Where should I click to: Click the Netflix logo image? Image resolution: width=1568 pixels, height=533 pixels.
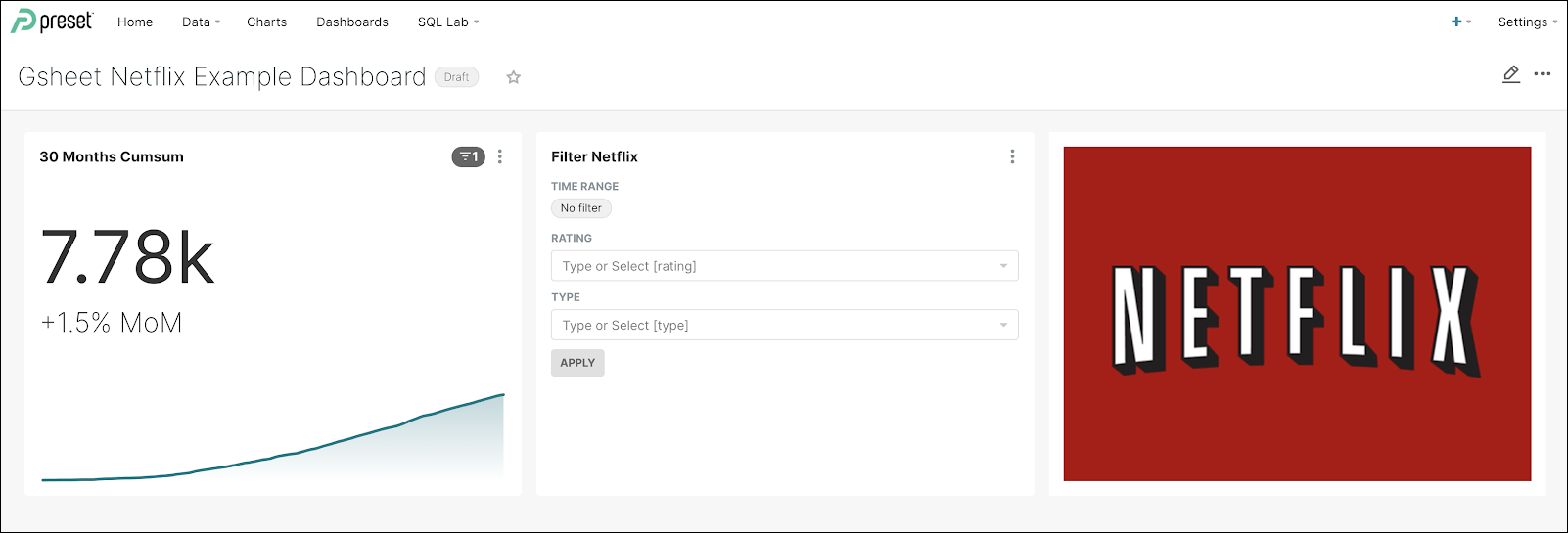coord(1297,314)
